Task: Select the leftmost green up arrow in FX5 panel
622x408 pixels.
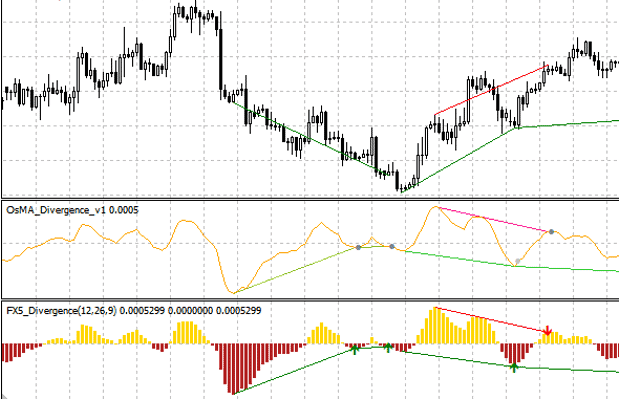Action: (x=354, y=349)
